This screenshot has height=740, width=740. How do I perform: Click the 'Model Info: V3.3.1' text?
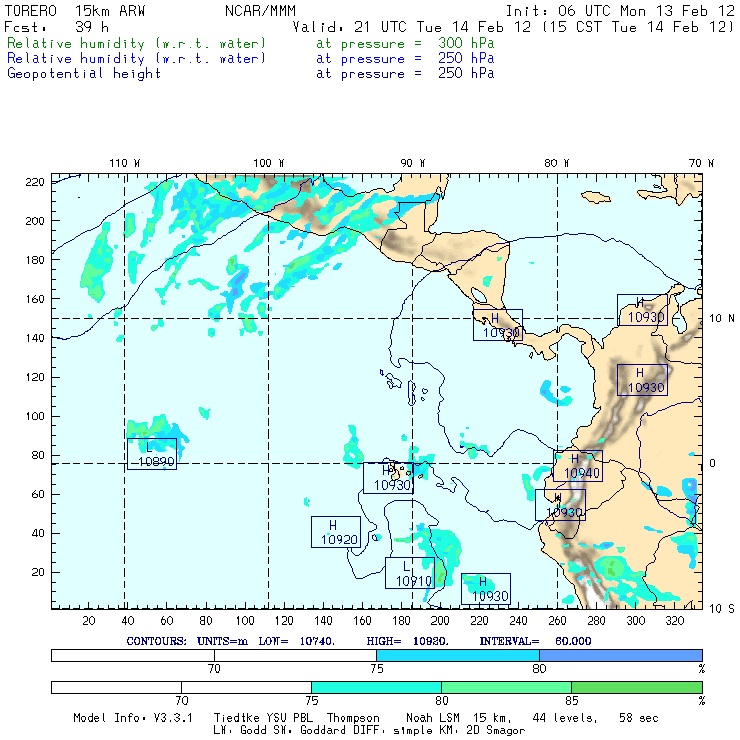tap(133, 718)
